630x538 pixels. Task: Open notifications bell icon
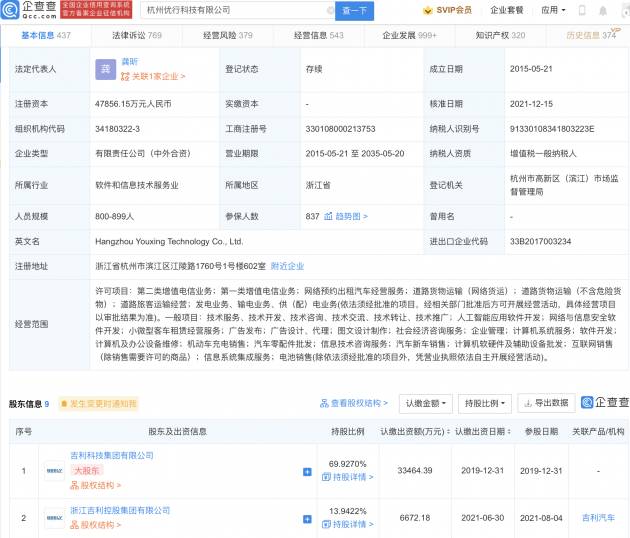pyautogui.click(x=603, y=11)
